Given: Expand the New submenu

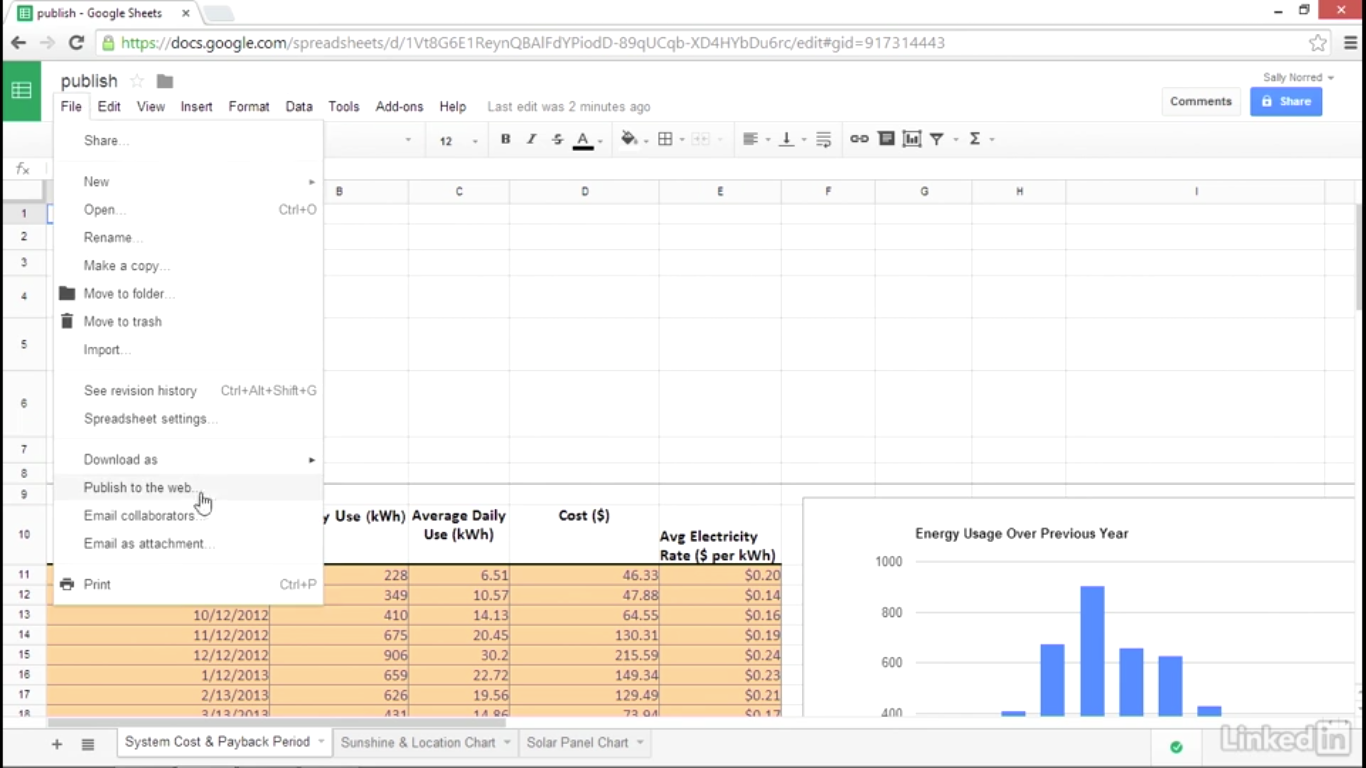Looking at the screenshot, I should coord(188,182).
